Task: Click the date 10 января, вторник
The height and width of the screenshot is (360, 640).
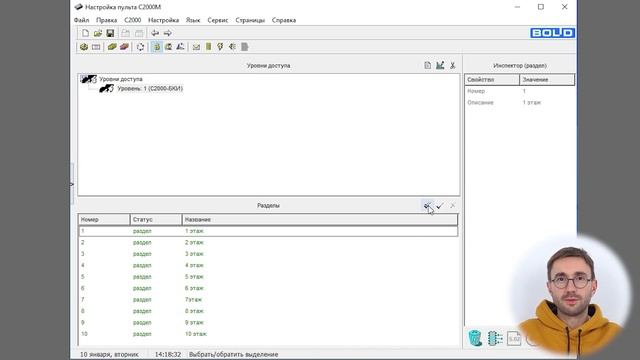Action: (x=109, y=354)
